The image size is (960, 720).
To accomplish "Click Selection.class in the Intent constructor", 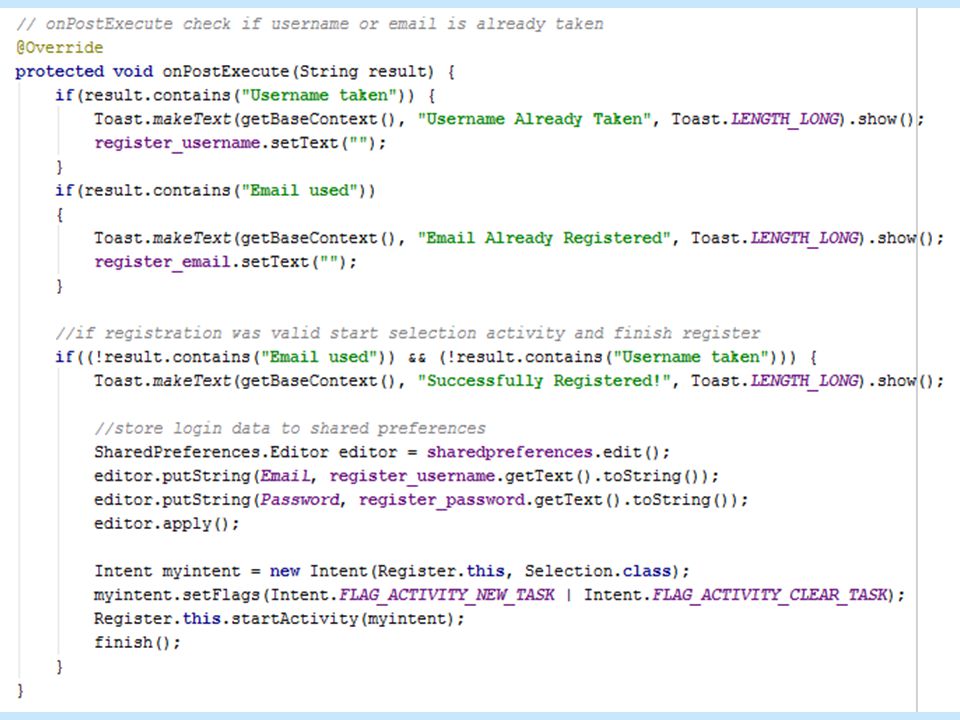I will 598,571.
